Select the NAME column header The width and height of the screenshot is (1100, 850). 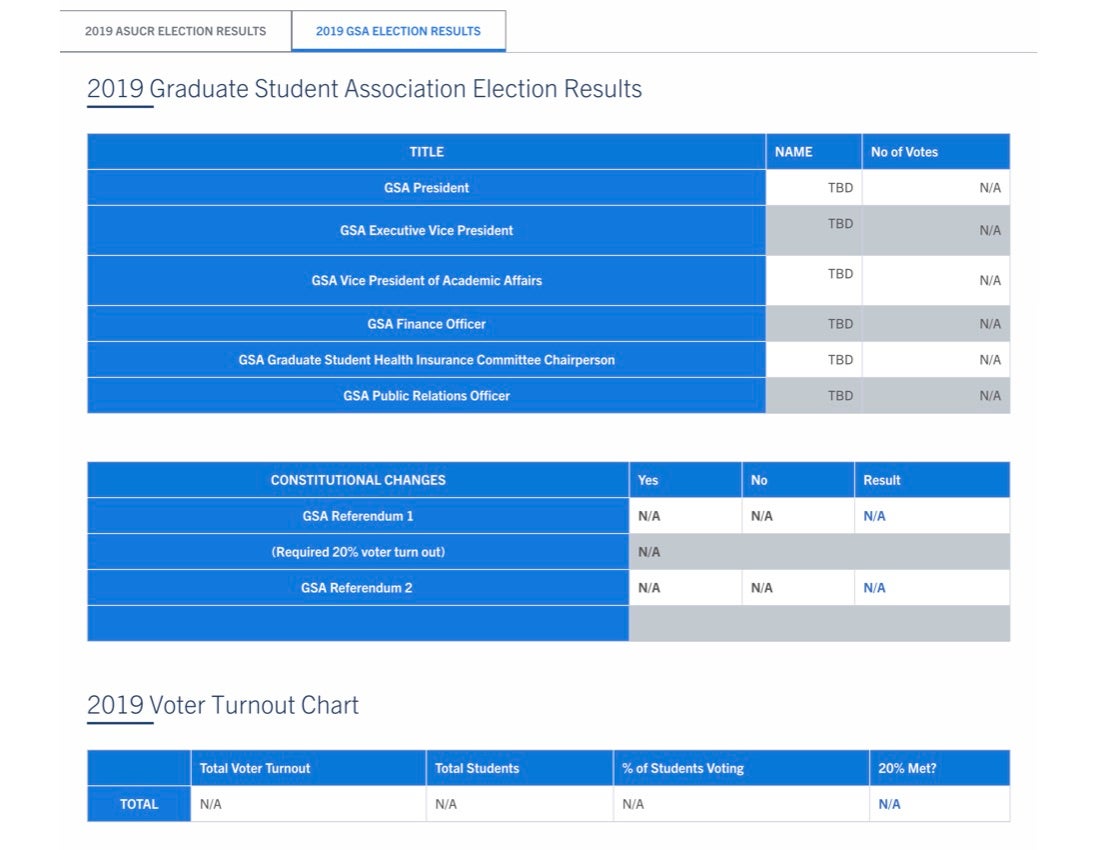[x=793, y=152]
